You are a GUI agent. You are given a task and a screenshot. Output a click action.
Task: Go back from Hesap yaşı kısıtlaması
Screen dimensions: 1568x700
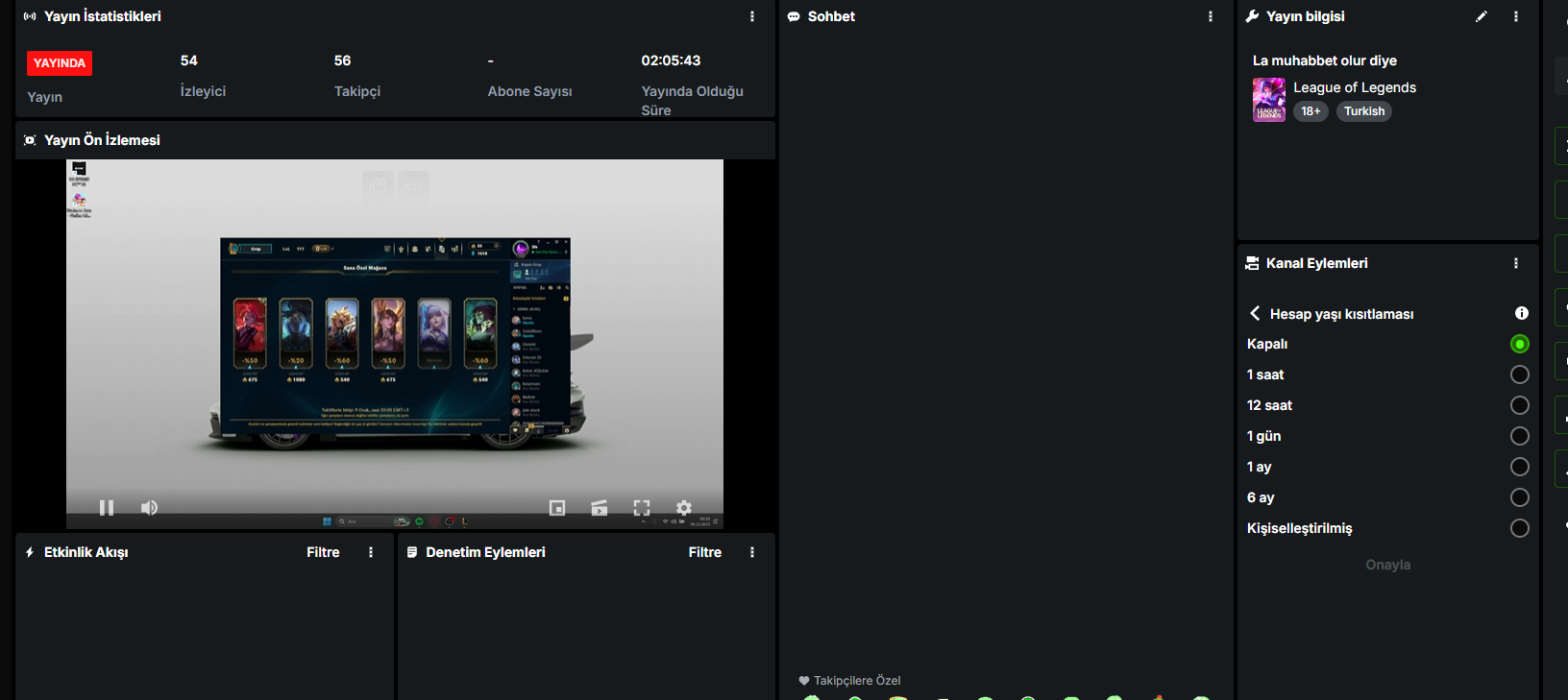(1255, 313)
